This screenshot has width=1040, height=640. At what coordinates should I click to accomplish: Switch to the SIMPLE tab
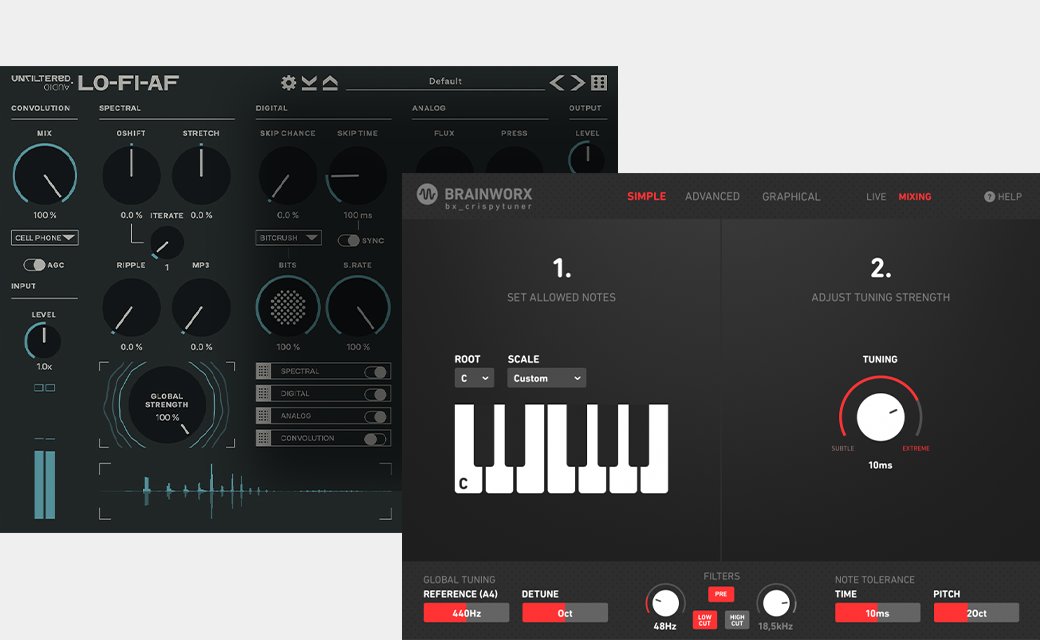click(x=647, y=196)
